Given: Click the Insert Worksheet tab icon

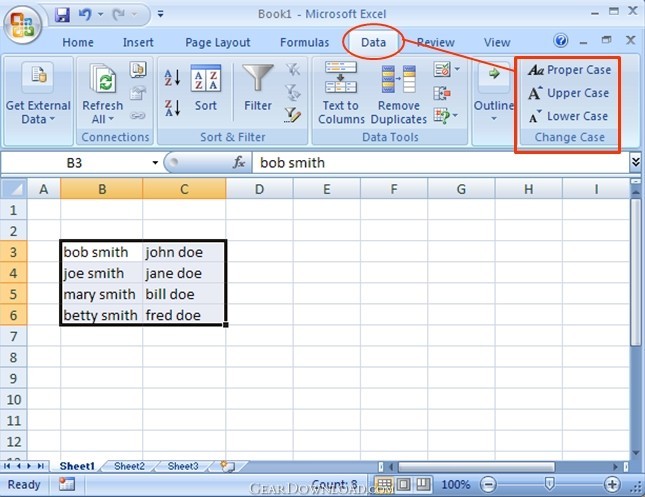Looking at the screenshot, I should 227,466.
